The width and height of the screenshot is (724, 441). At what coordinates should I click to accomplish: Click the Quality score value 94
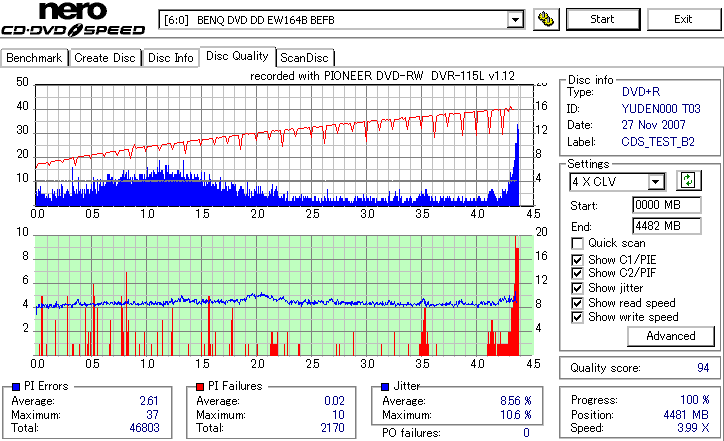[703, 368]
